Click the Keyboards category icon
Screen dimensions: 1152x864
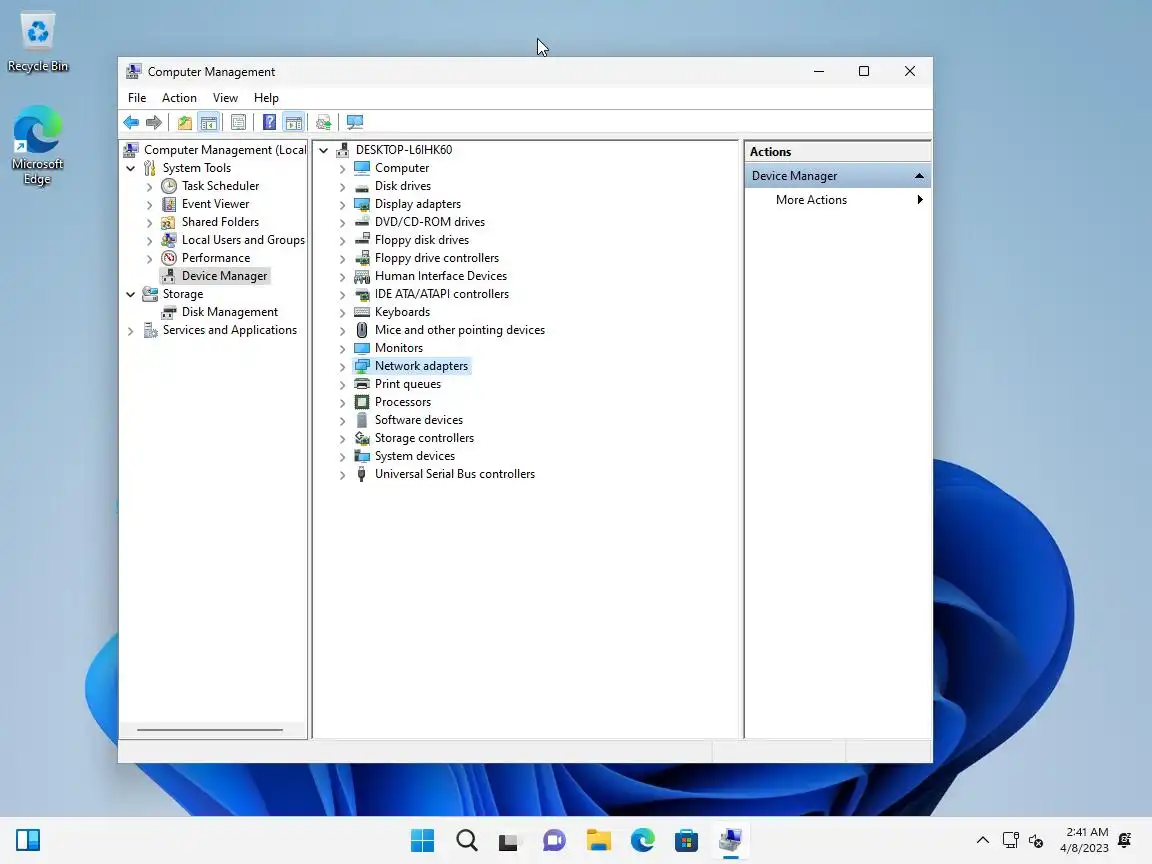click(361, 312)
